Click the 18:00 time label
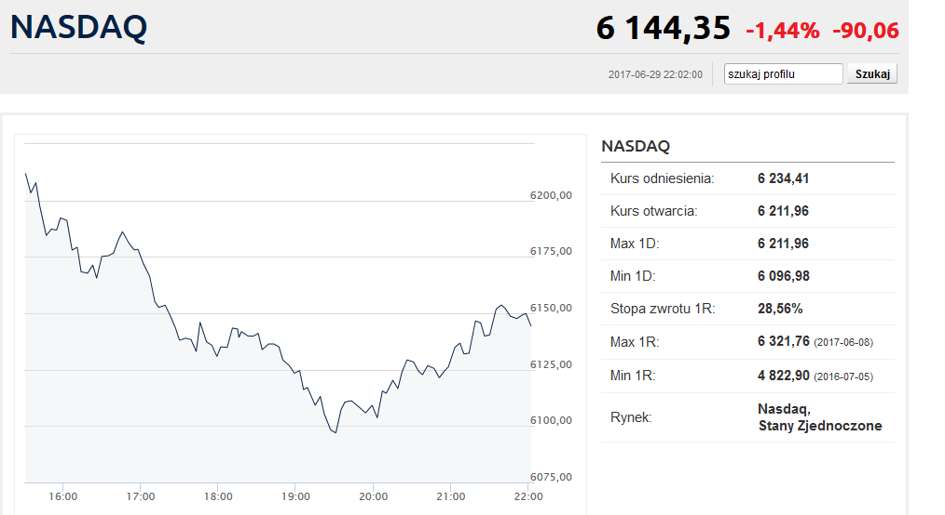The width and height of the screenshot is (945, 515). click(x=218, y=496)
